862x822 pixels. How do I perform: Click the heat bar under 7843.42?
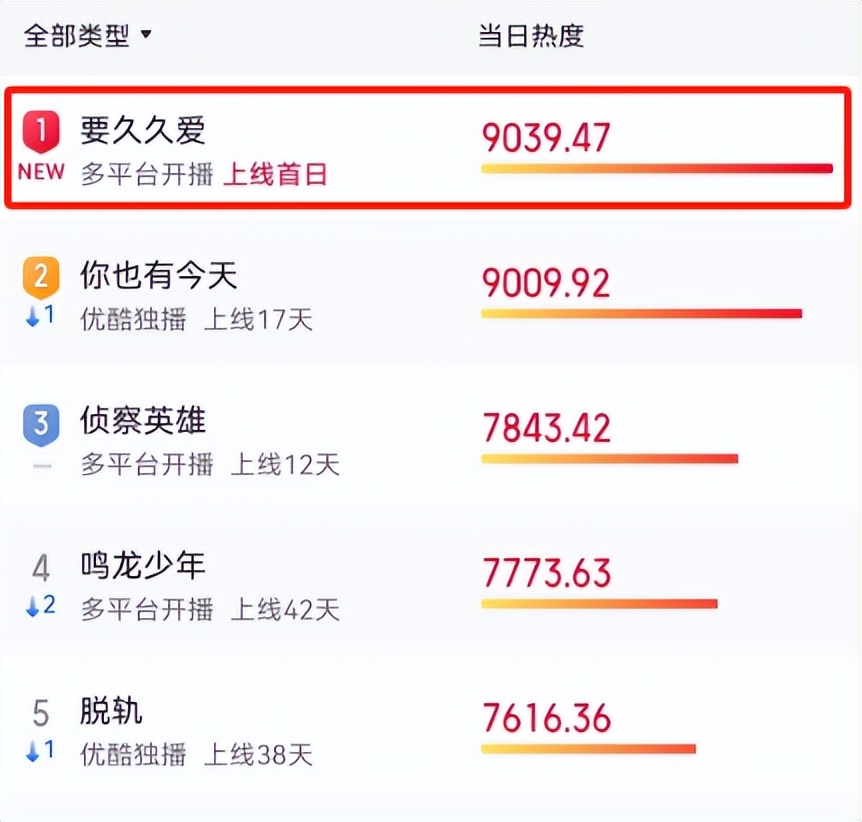[610, 459]
